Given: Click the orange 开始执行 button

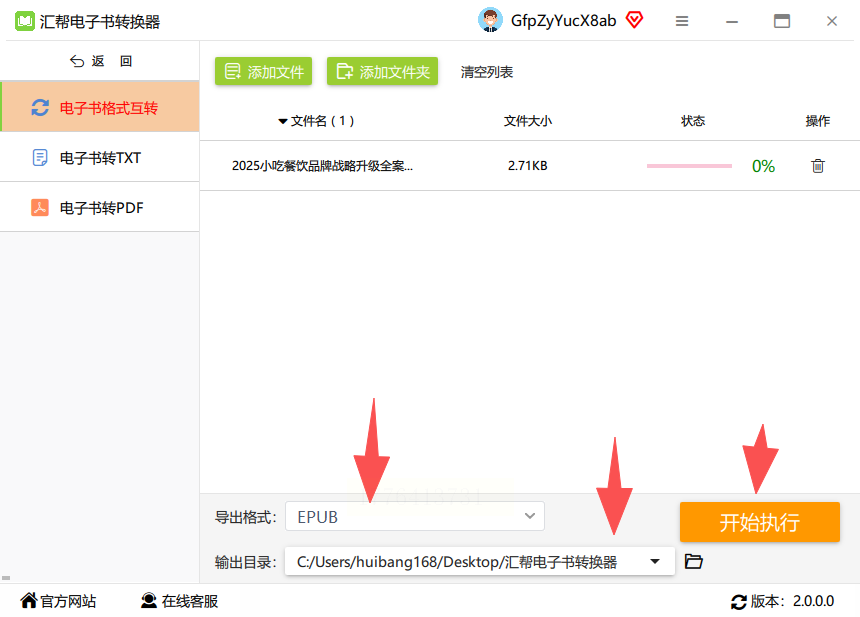Looking at the screenshot, I should coord(760,522).
